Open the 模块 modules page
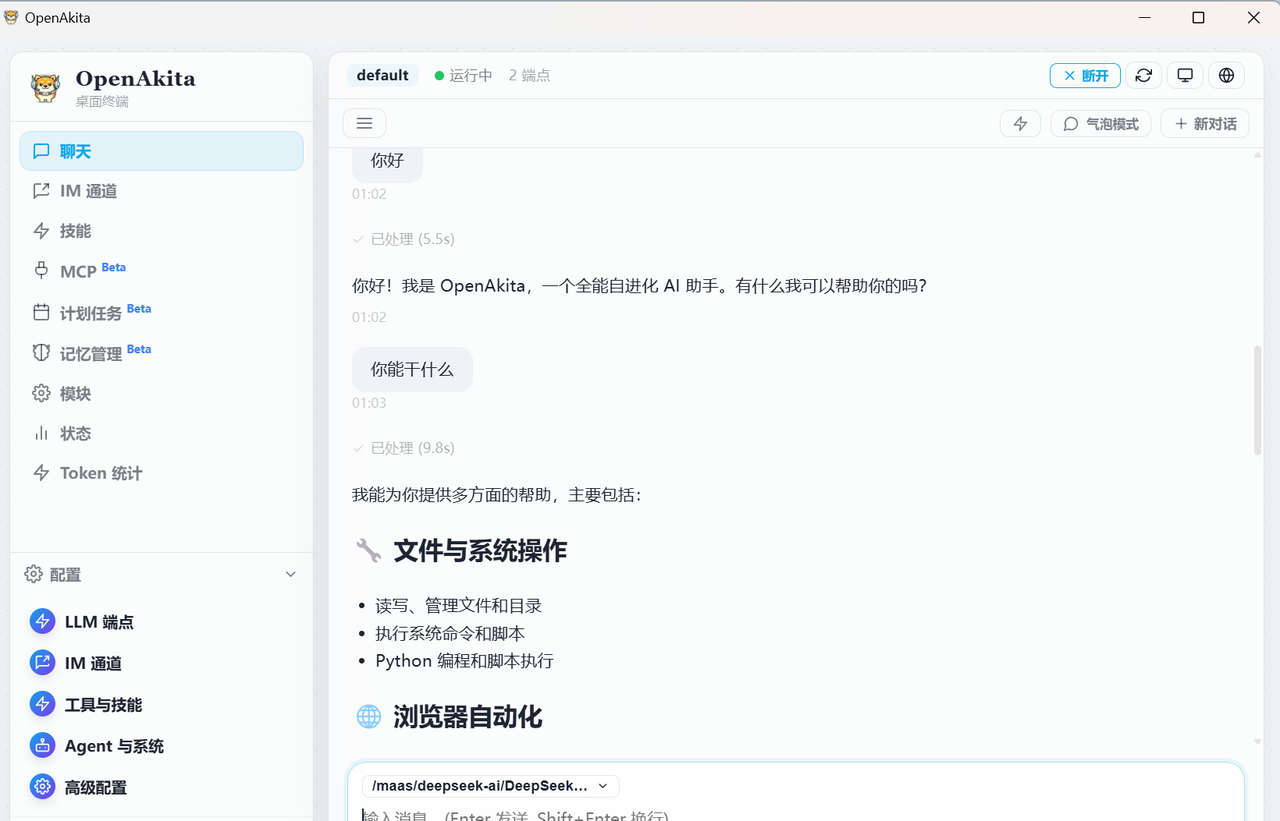1280x821 pixels. click(161, 393)
